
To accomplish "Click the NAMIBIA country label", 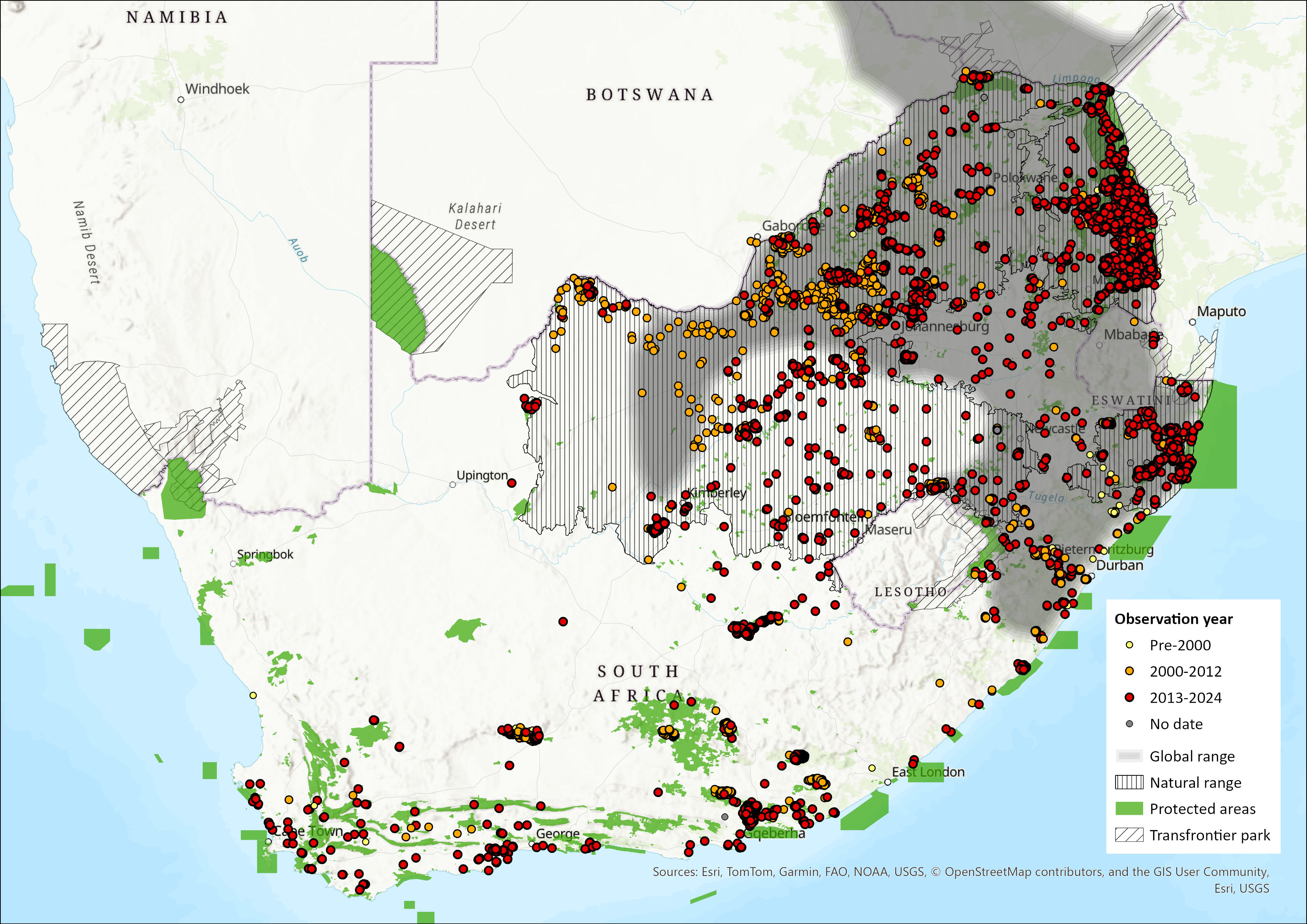I will pyautogui.click(x=177, y=18).
